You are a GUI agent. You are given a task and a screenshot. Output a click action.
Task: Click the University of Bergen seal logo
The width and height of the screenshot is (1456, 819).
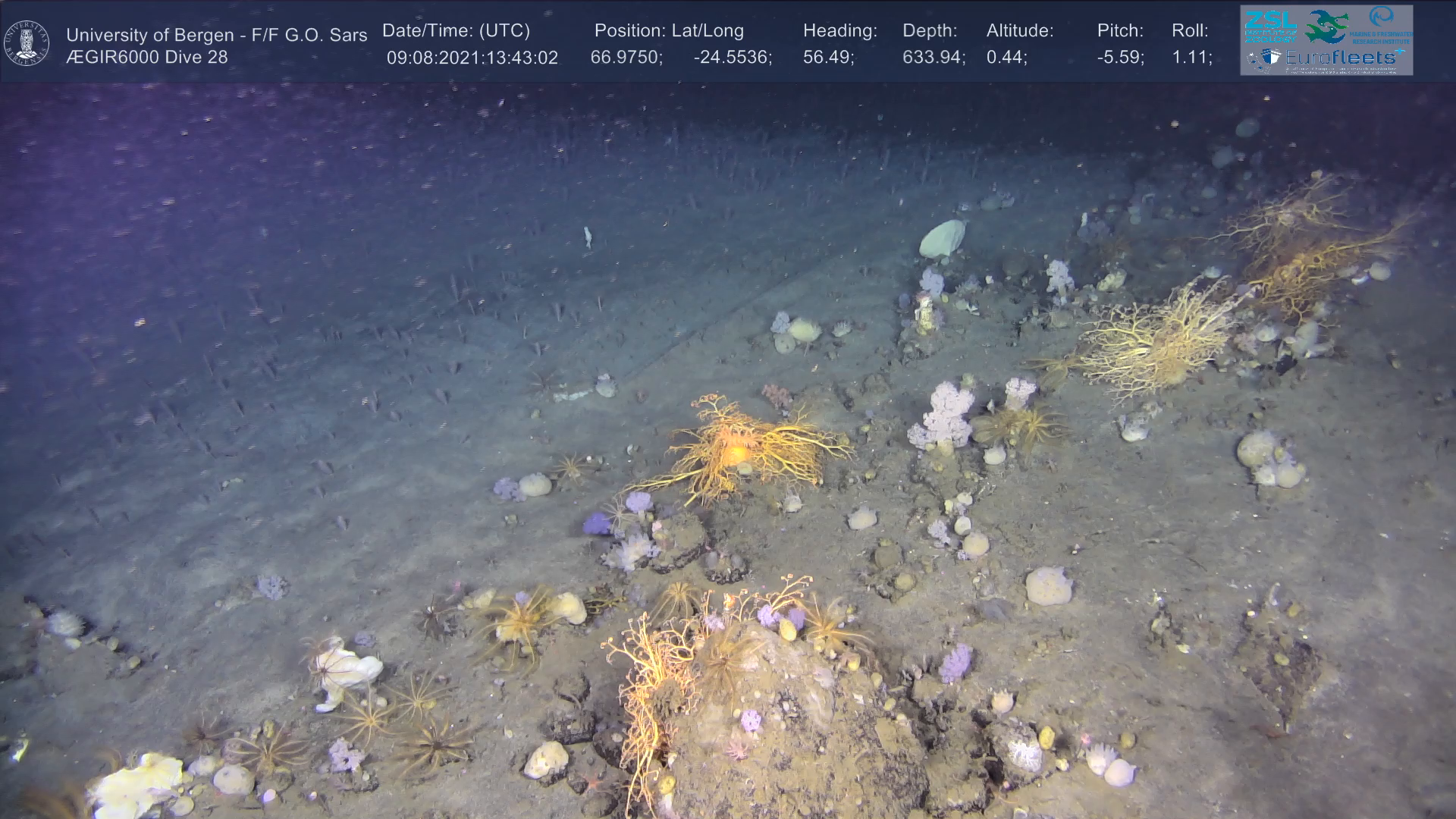[x=27, y=42]
